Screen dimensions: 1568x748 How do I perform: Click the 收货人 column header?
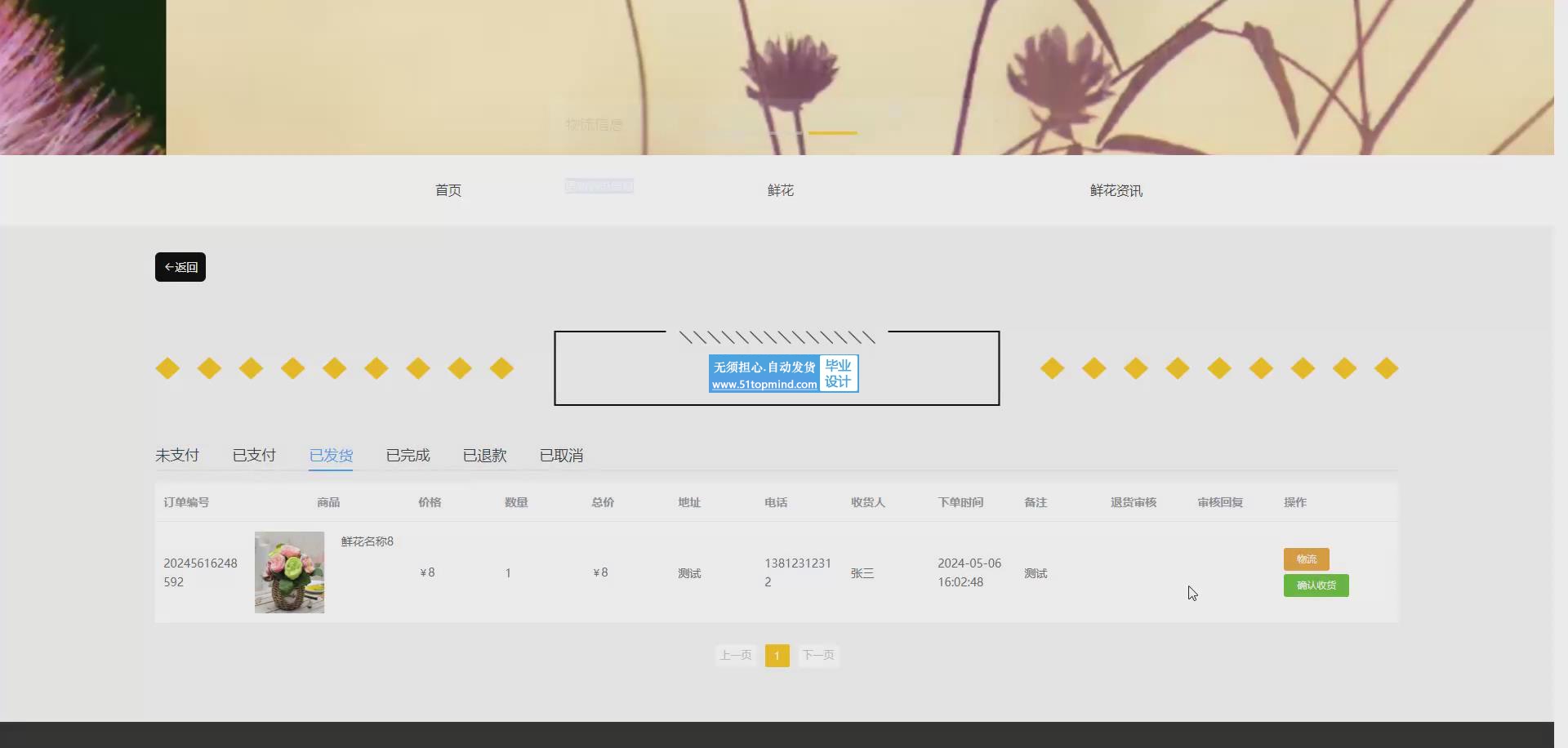pos(868,502)
